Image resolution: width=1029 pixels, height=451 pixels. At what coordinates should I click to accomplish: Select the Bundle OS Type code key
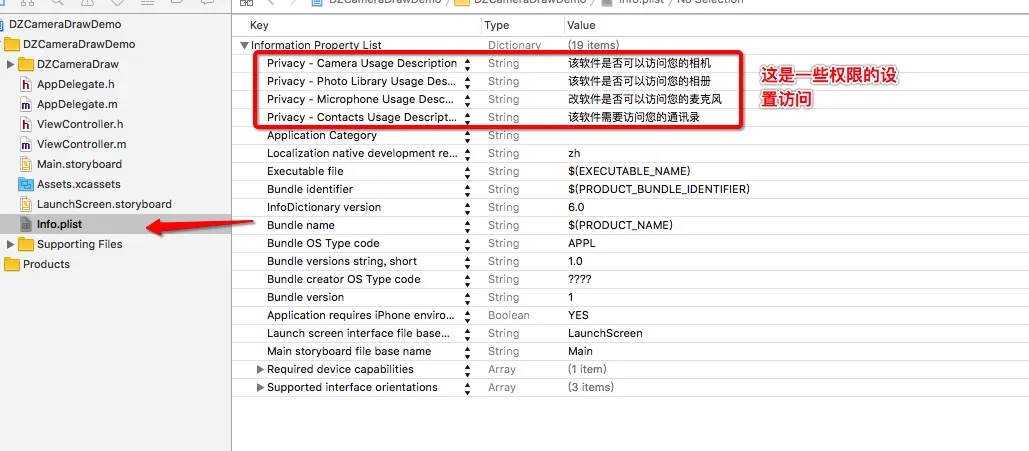[323, 243]
